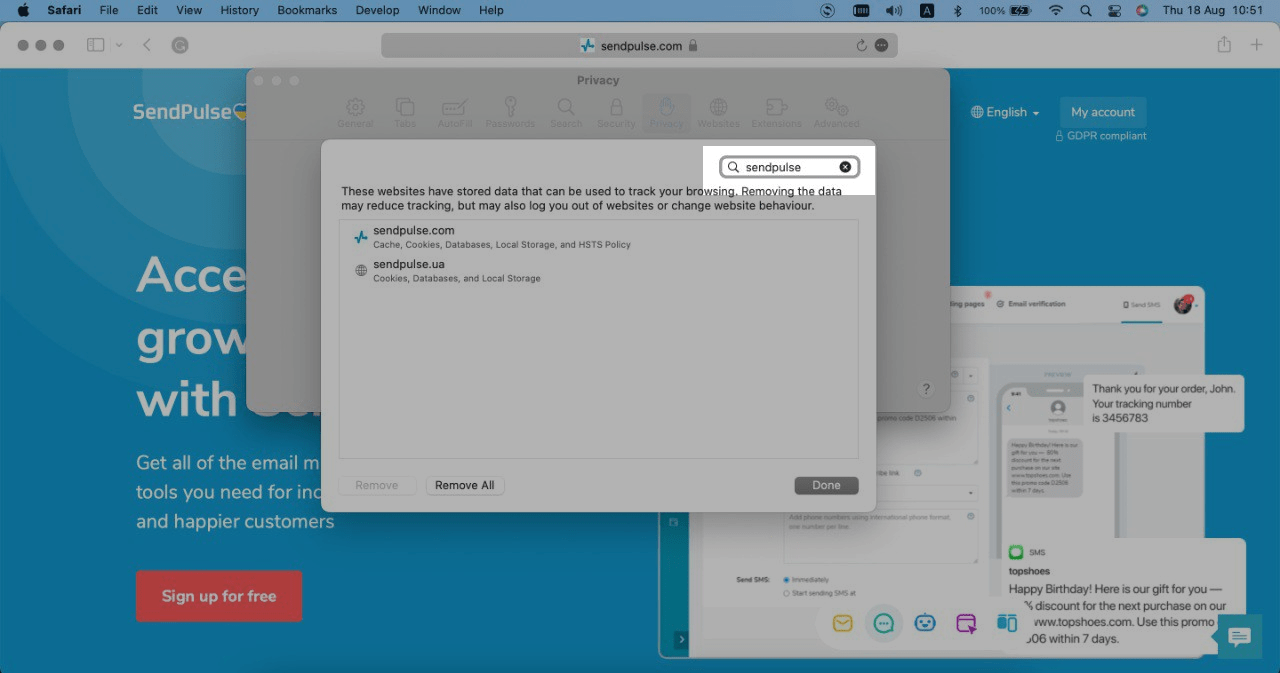This screenshot has height=673, width=1280.
Task: Click the user avatar in mockup
Action: click(1183, 305)
